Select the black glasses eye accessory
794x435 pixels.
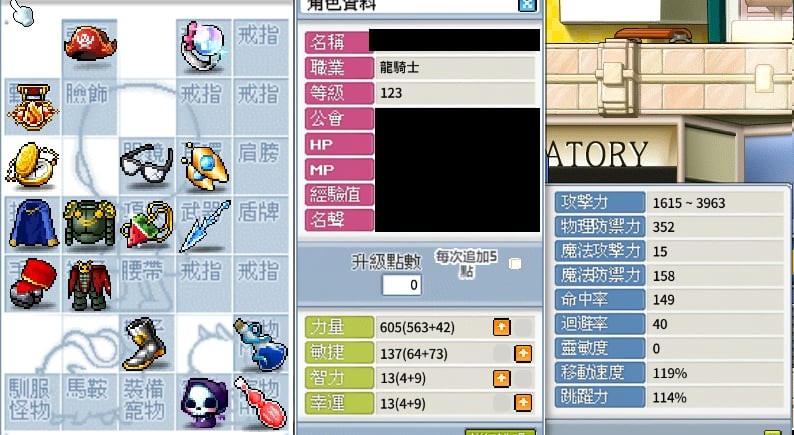click(147, 163)
